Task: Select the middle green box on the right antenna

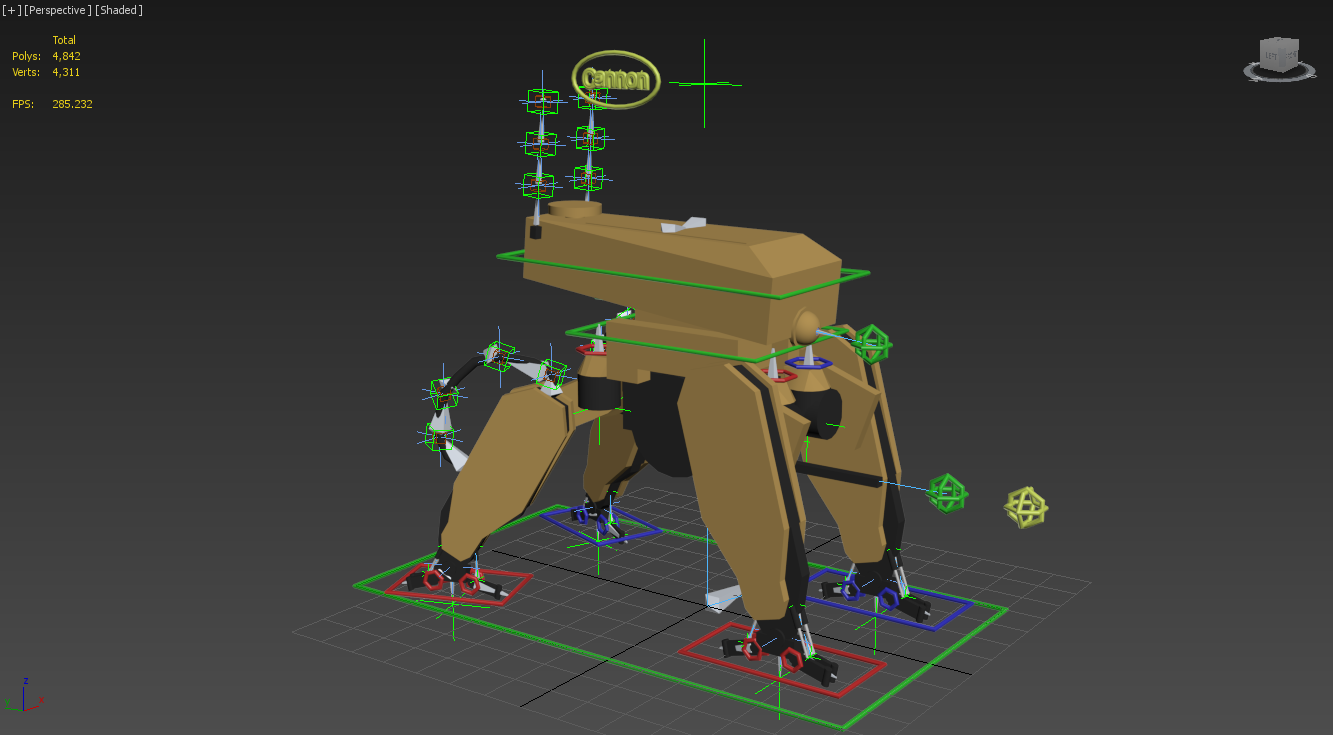Action: [590, 137]
